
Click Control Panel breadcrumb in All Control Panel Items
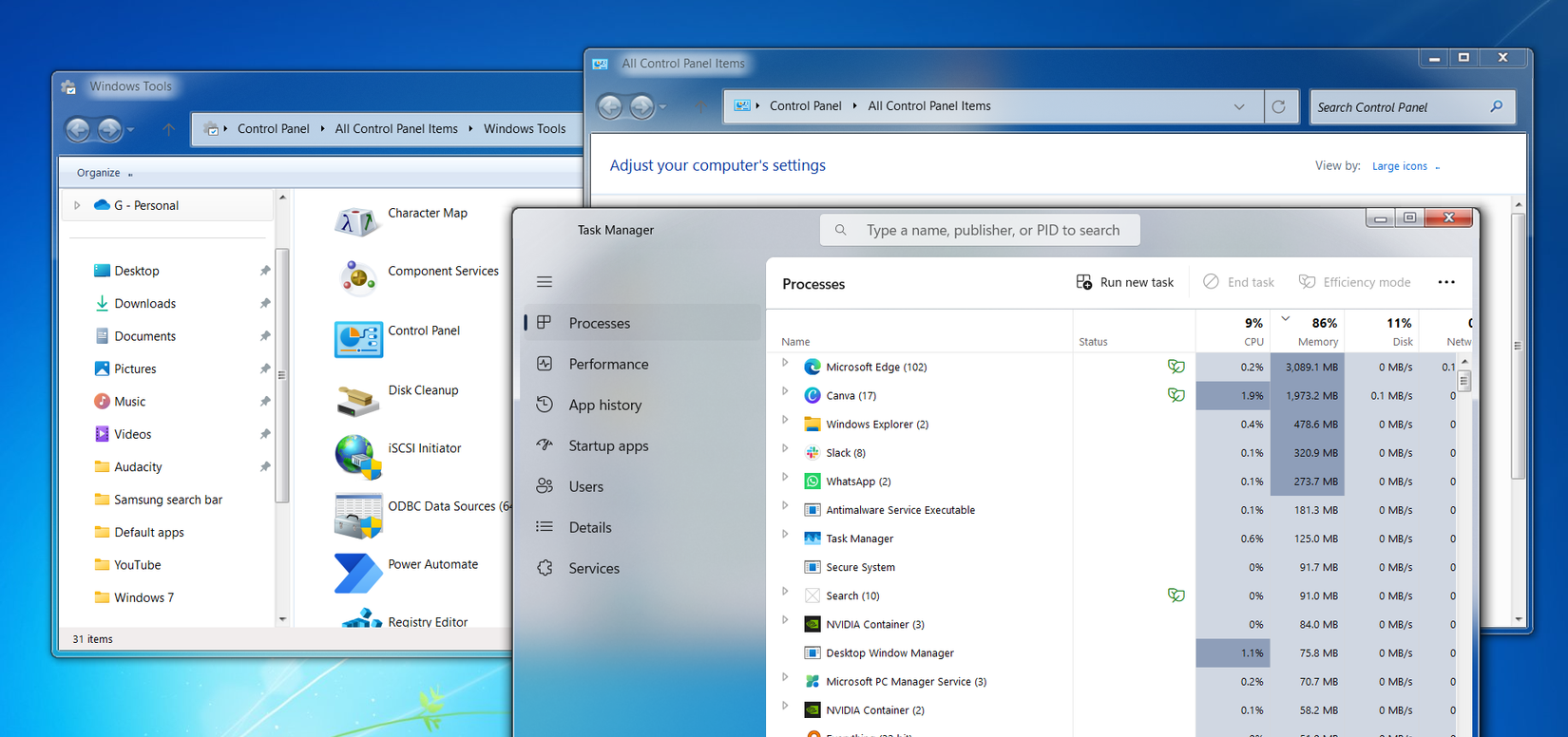click(805, 106)
